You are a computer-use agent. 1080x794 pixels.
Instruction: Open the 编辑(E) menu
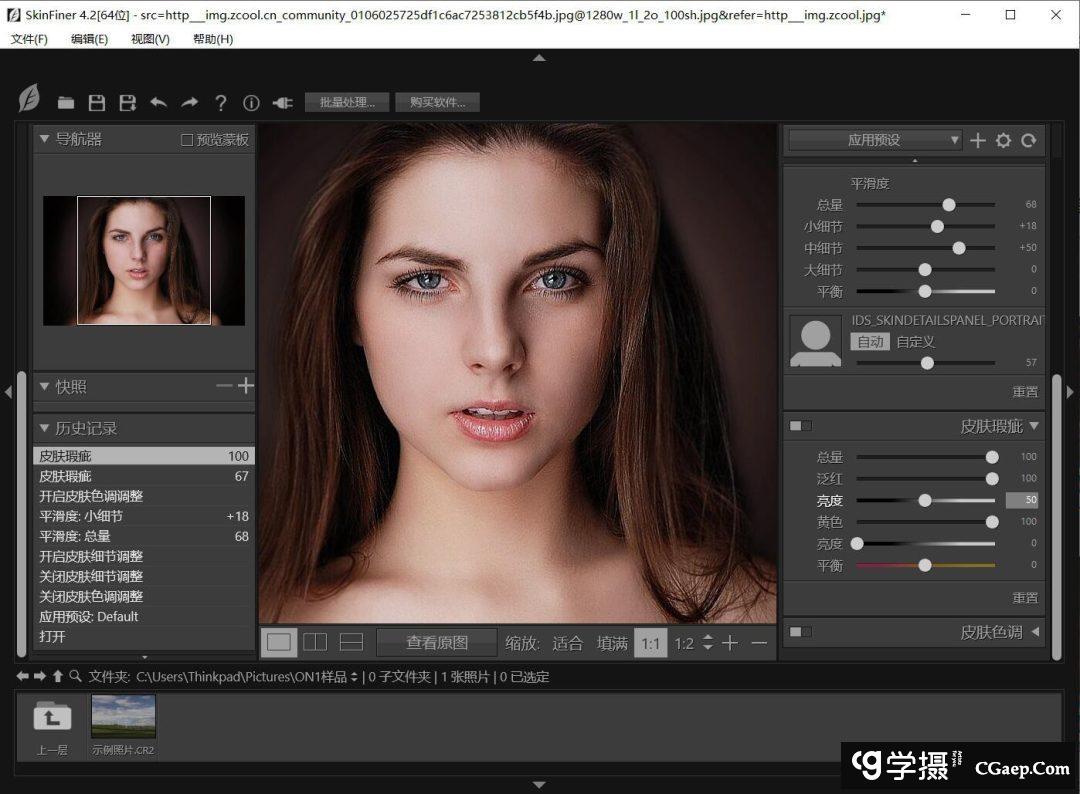click(89, 39)
